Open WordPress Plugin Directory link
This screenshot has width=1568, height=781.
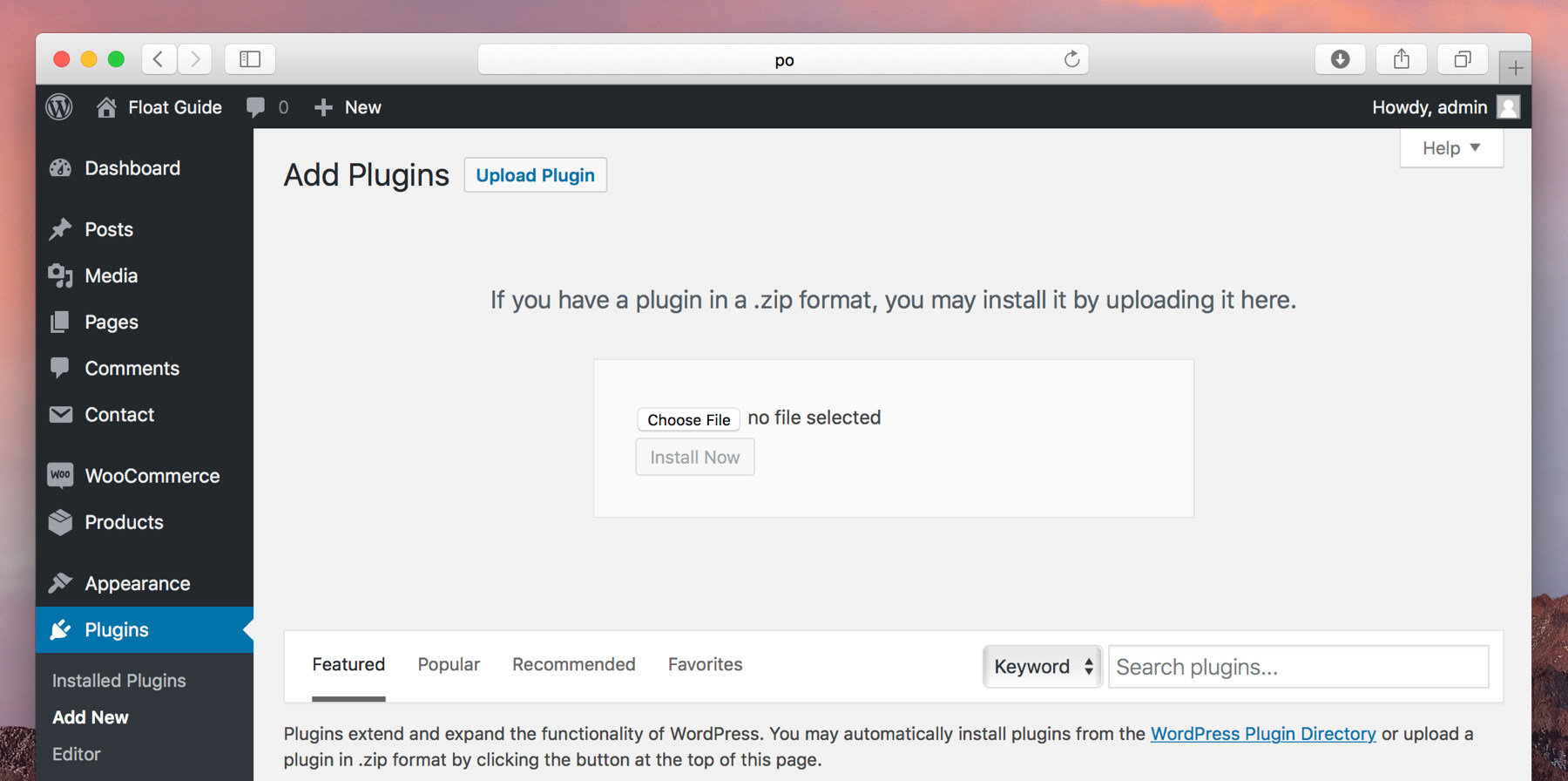click(x=1263, y=734)
